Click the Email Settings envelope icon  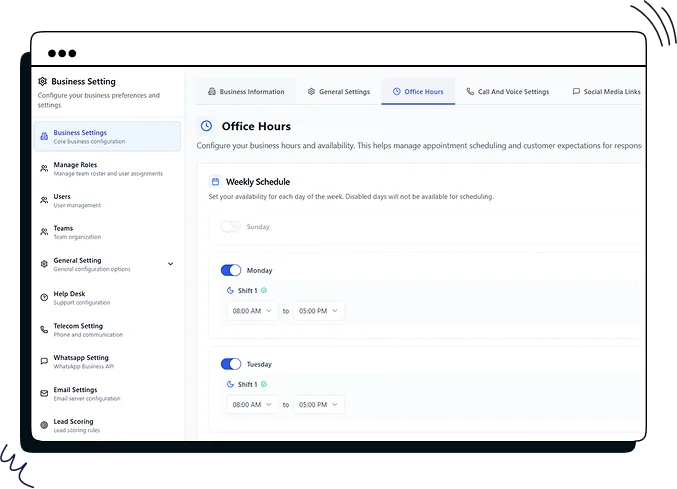point(44,393)
